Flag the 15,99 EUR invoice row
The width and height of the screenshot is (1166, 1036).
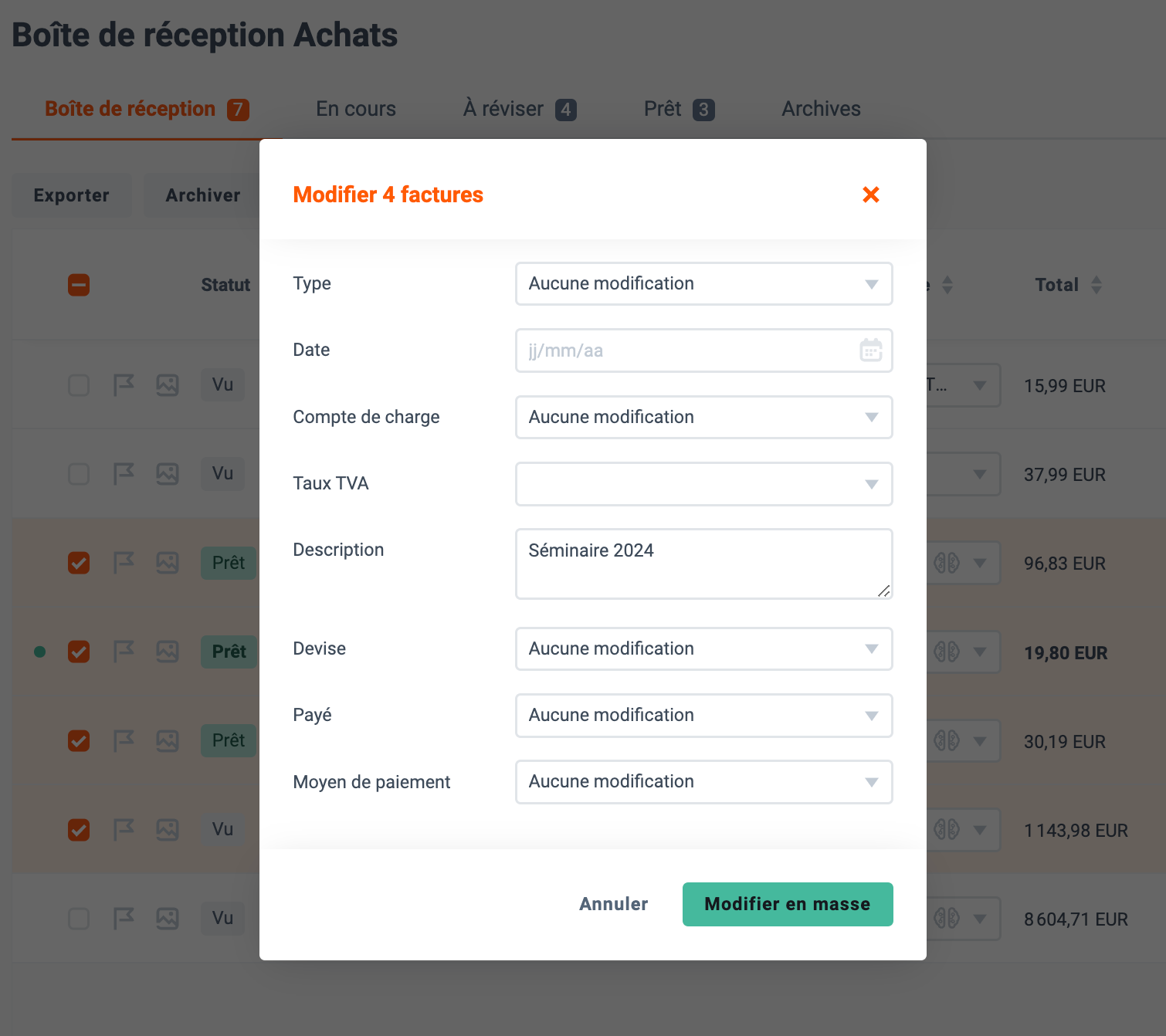[x=124, y=384]
